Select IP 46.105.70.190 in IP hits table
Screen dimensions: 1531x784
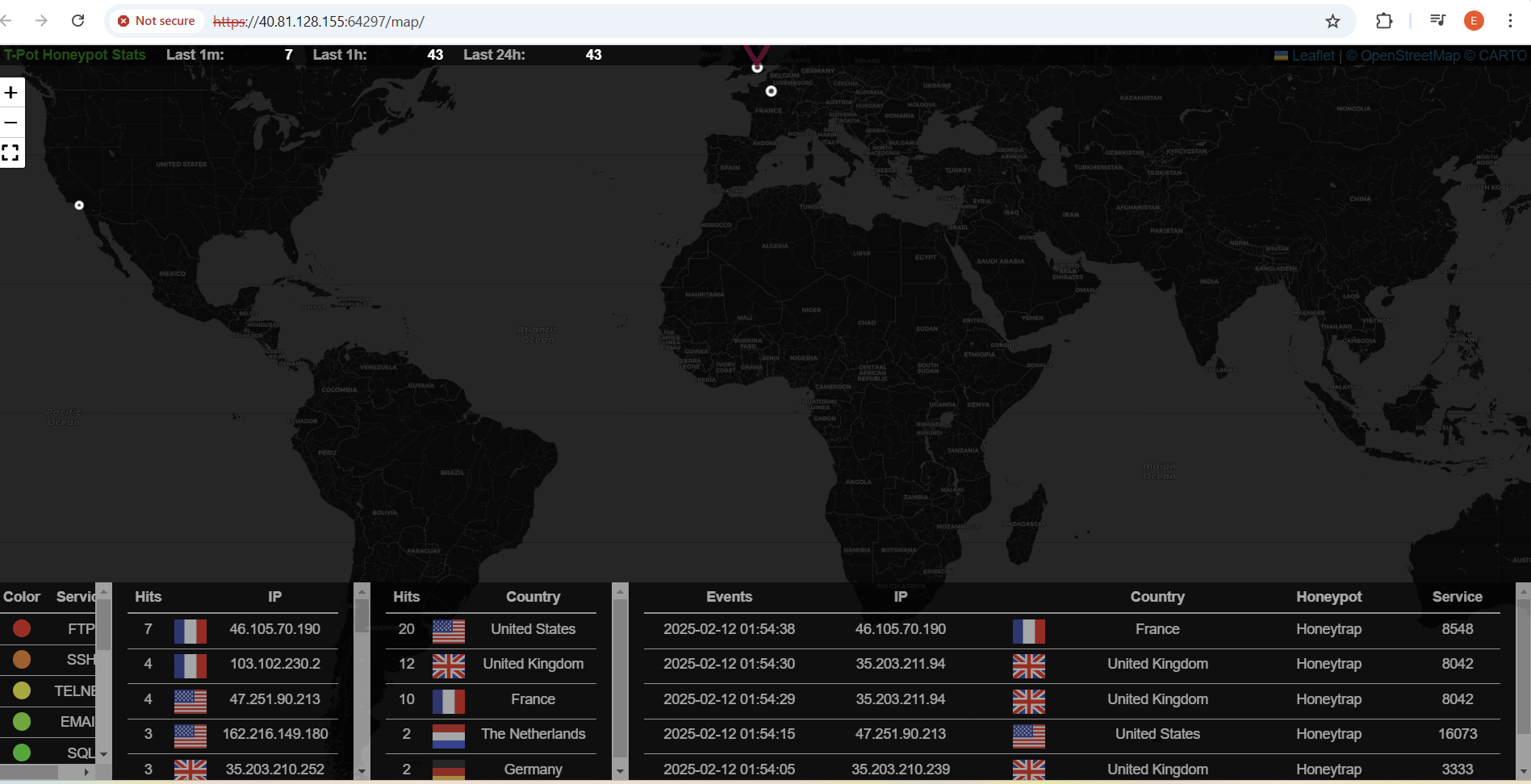coord(274,629)
